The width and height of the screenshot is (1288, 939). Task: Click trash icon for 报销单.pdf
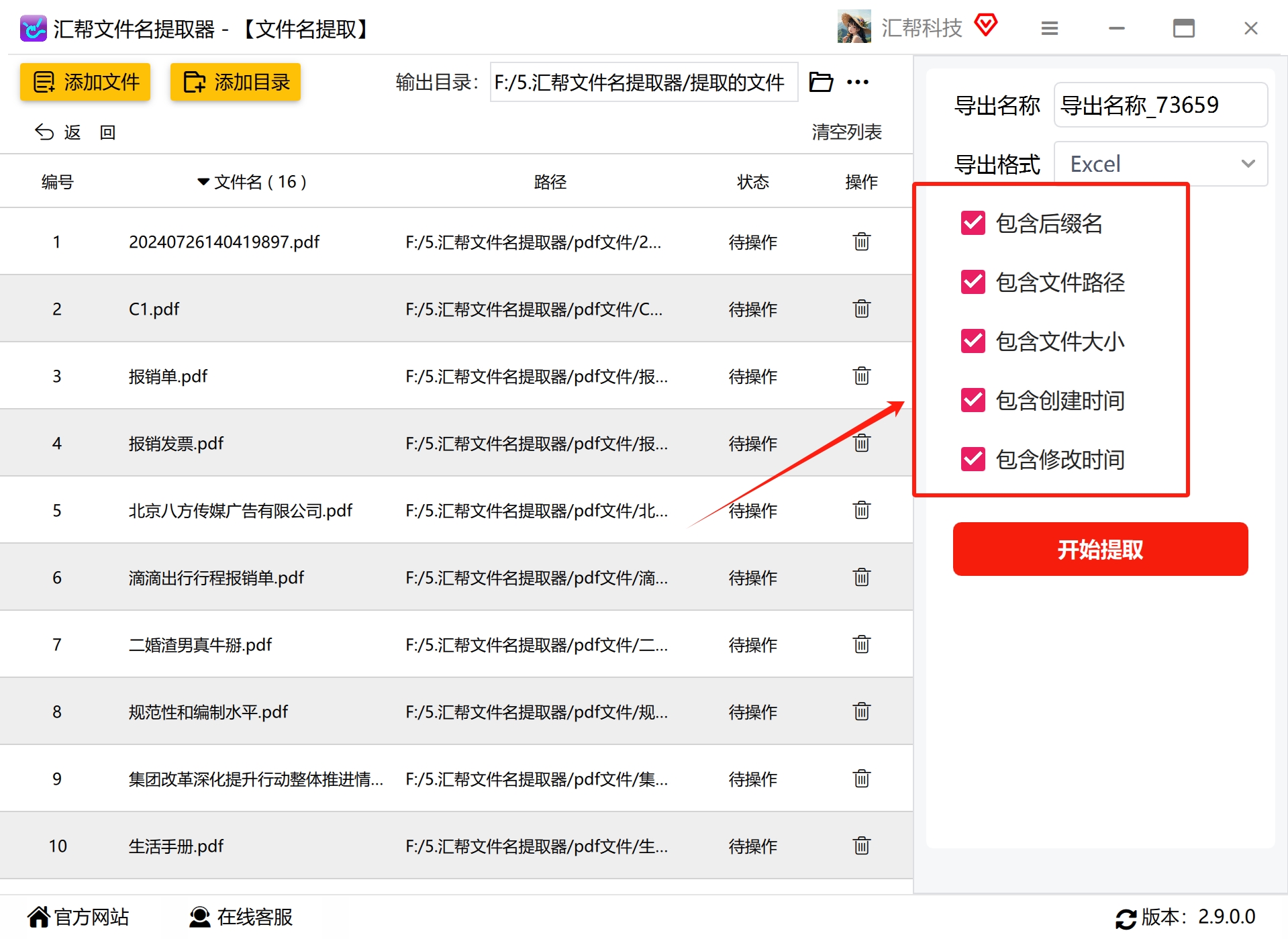[861, 376]
